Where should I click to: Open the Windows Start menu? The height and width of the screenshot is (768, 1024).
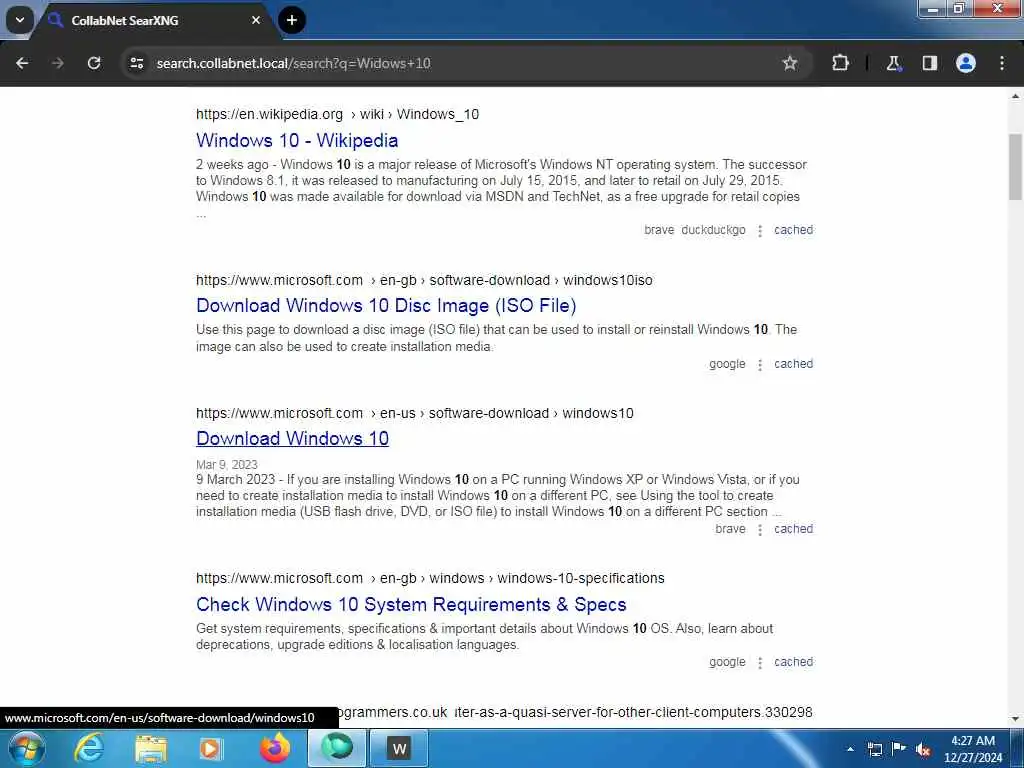(x=25, y=748)
